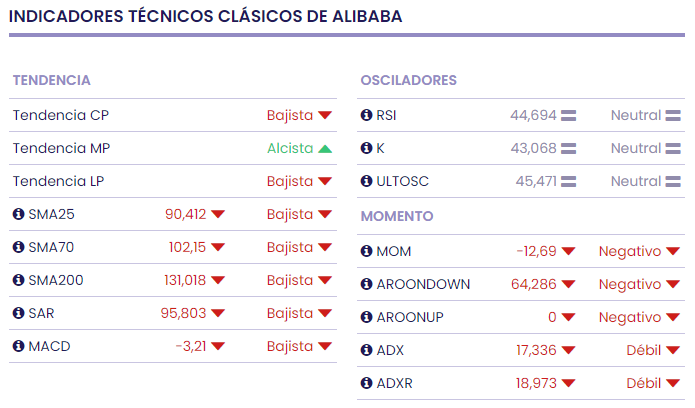This screenshot has width=695, height=408.
Task: Click the SAR info icon
Action: [x=18, y=313]
